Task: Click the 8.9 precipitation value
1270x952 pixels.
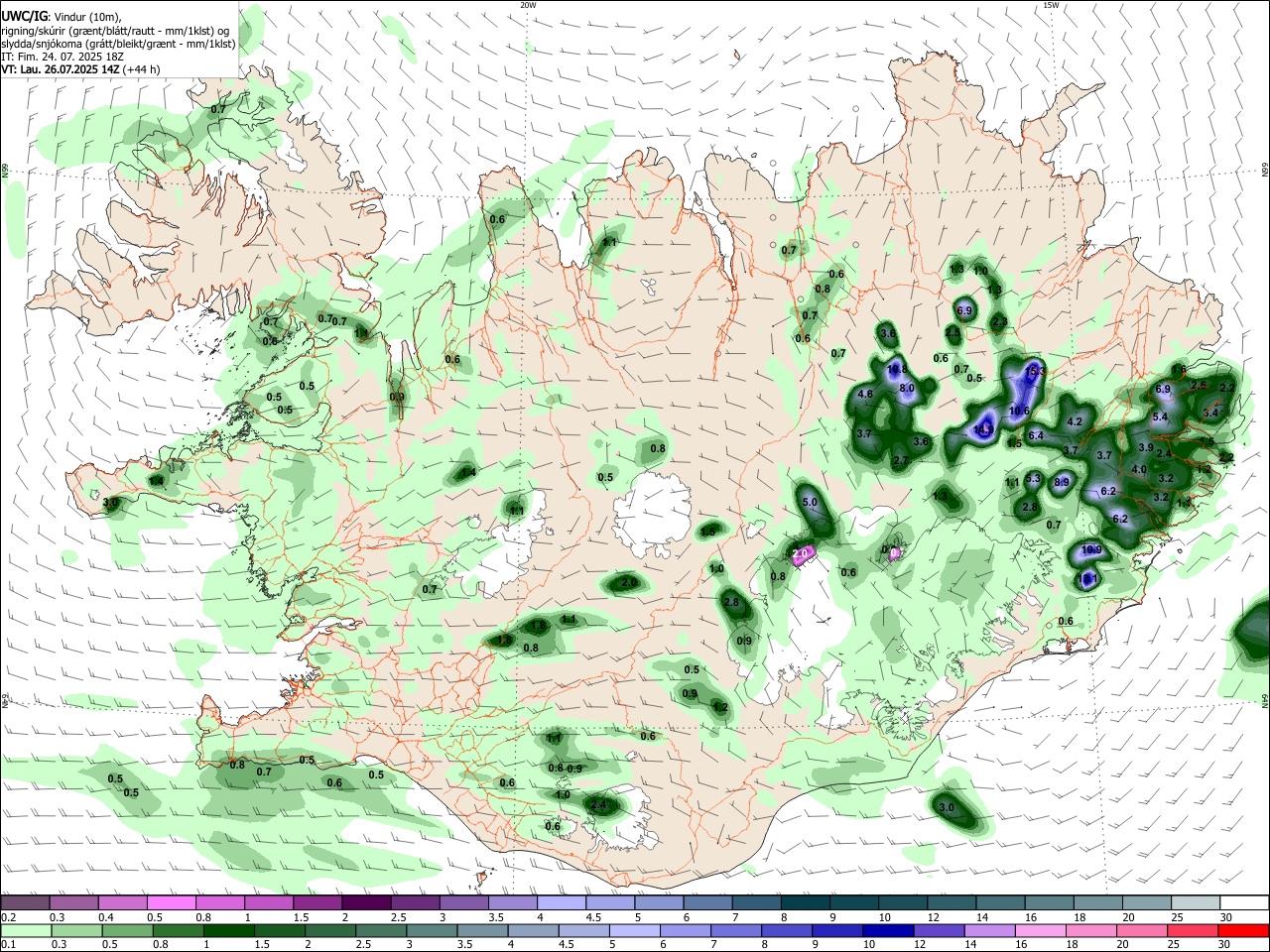Action: (x=1062, y=482)
